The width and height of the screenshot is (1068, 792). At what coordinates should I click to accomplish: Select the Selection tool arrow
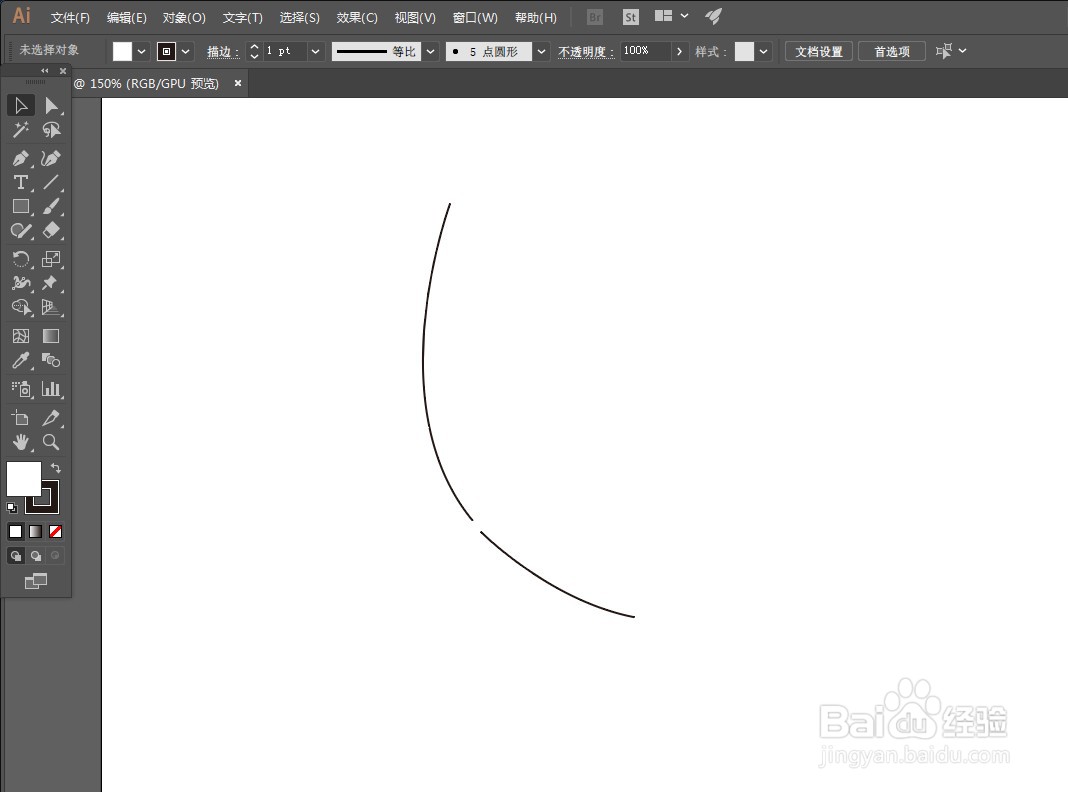coord(20,106)
